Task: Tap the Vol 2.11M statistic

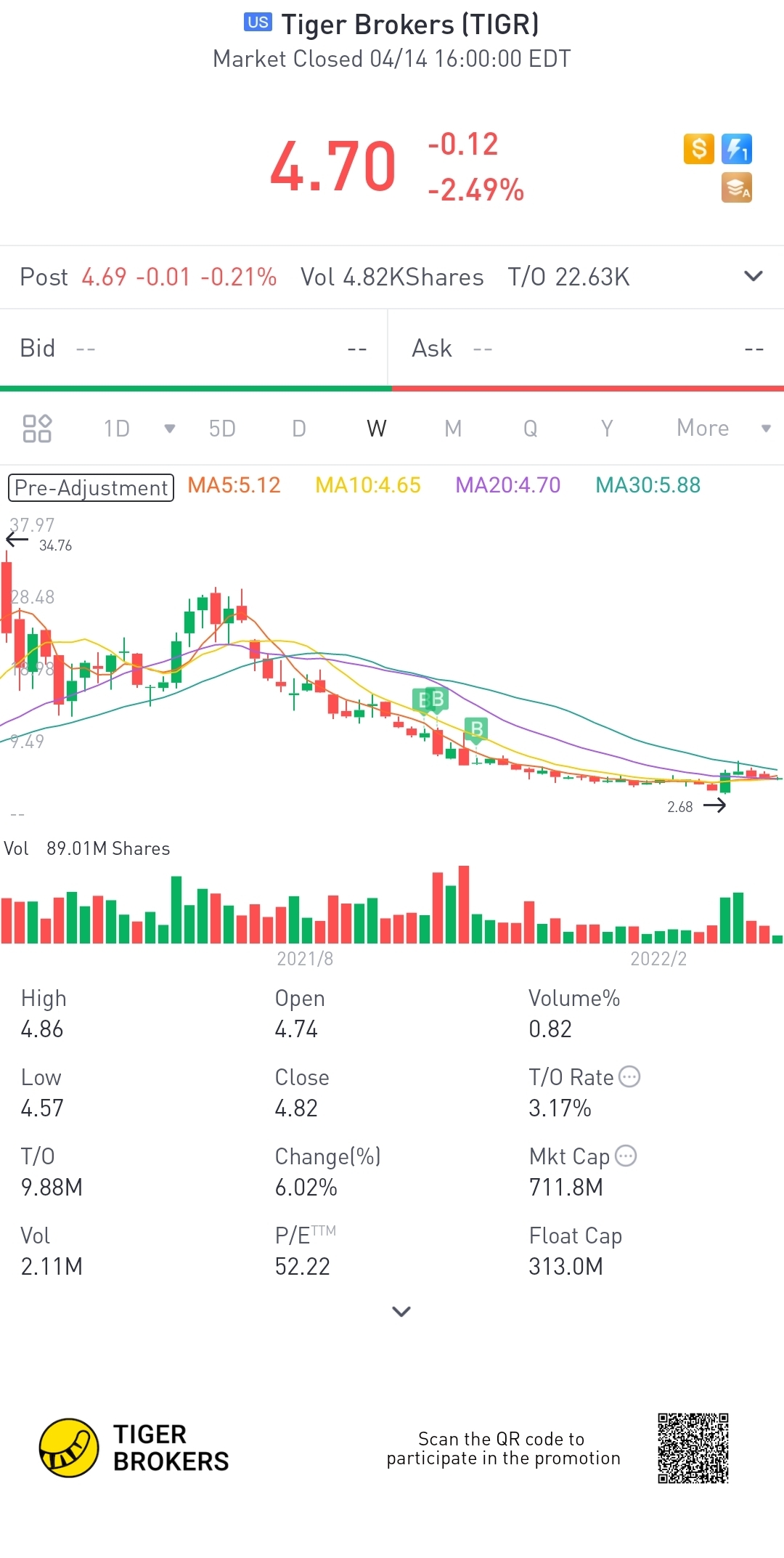Action: click(x=52, y=1251)
